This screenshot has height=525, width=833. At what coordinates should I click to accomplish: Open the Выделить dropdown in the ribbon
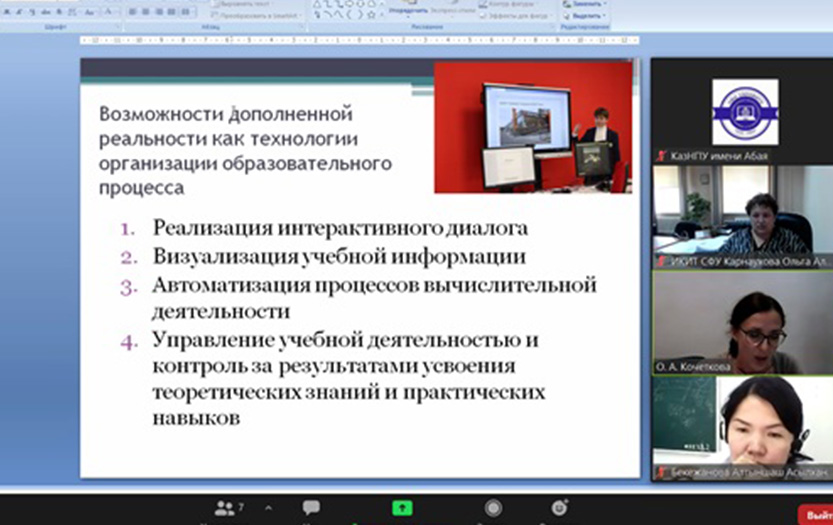pos(588,16)
